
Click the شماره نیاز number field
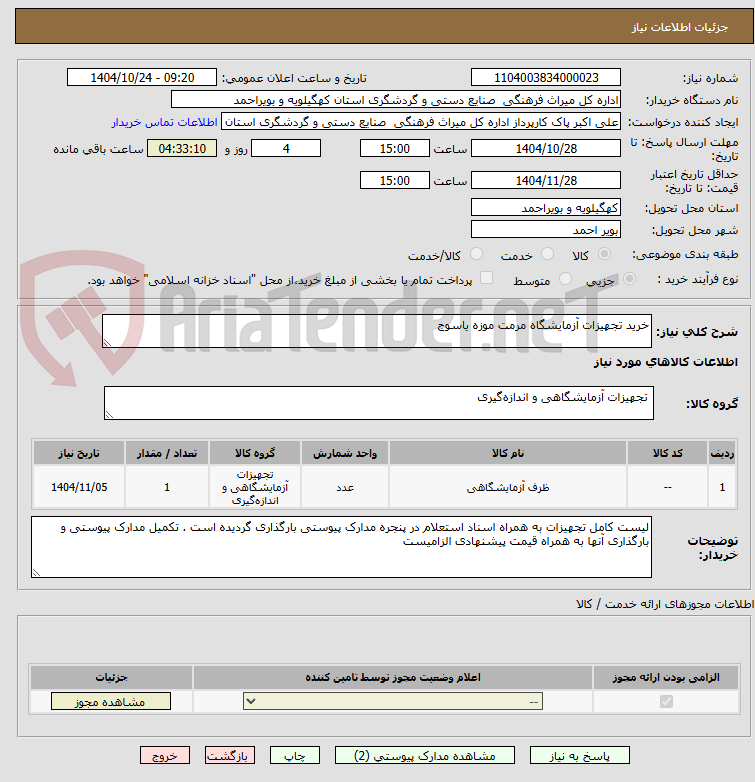point(546,78)
